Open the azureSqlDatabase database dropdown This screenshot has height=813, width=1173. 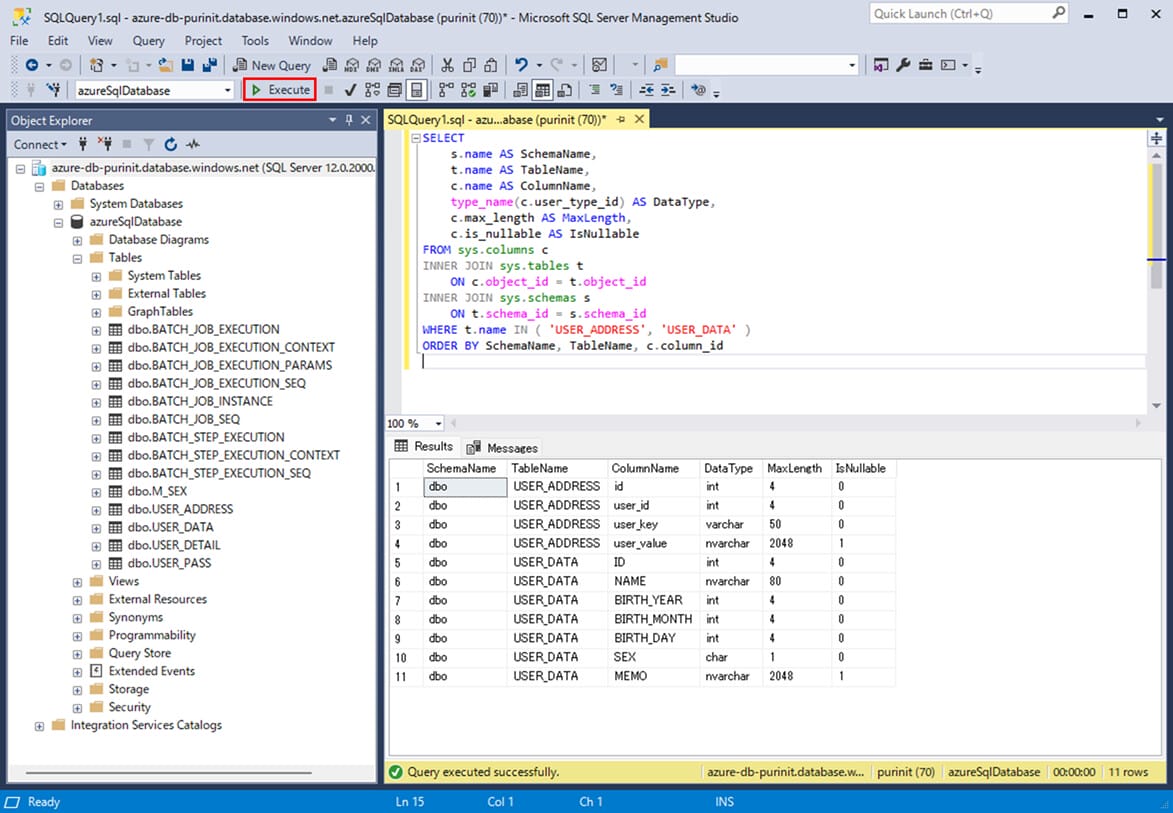pyautogui.click(x=228, y=90)
